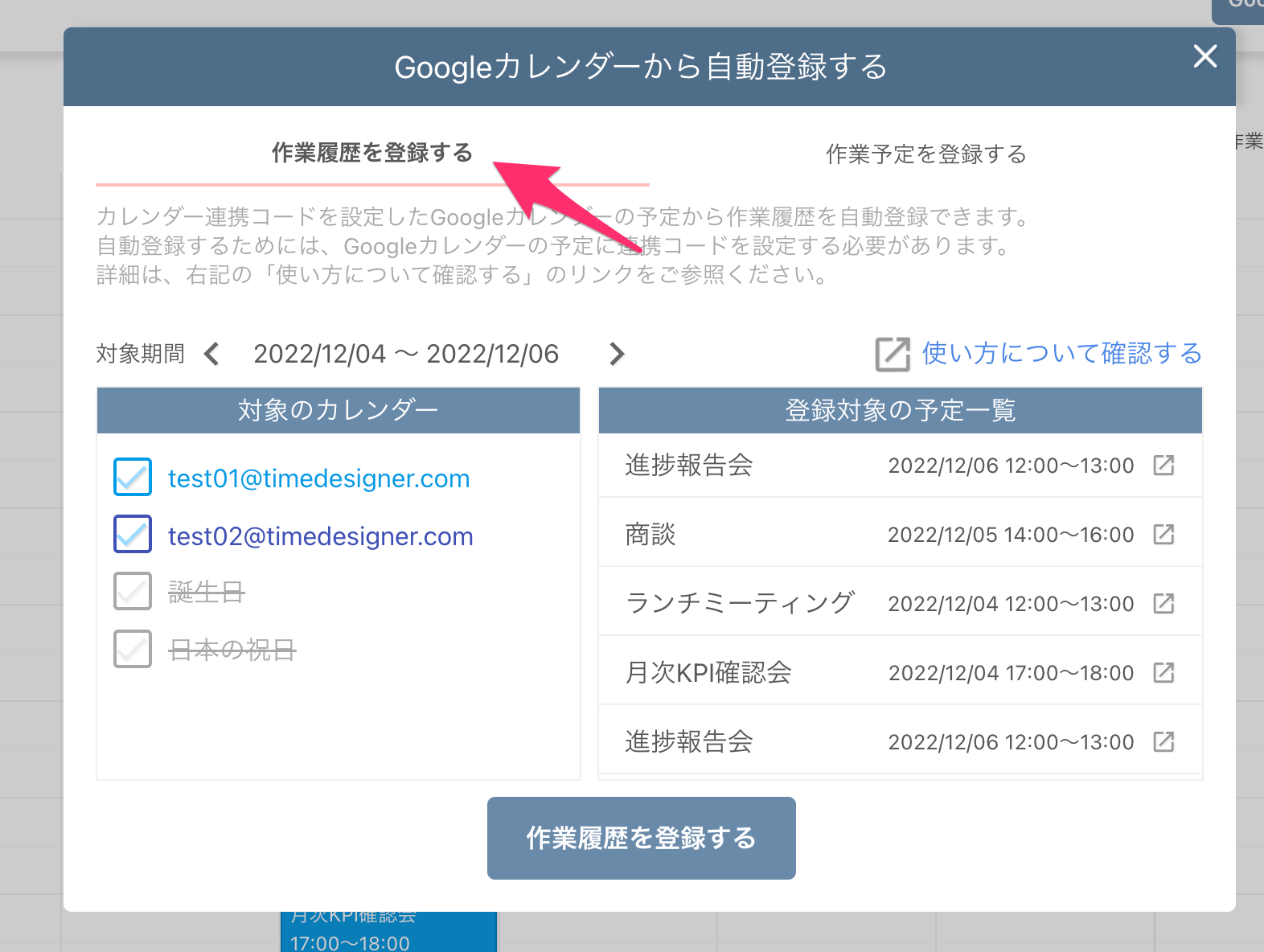Select first 進捗報告会 event title
This screenshot has height=952, width=1264.
pyautogui.click(x=689, y=465)
